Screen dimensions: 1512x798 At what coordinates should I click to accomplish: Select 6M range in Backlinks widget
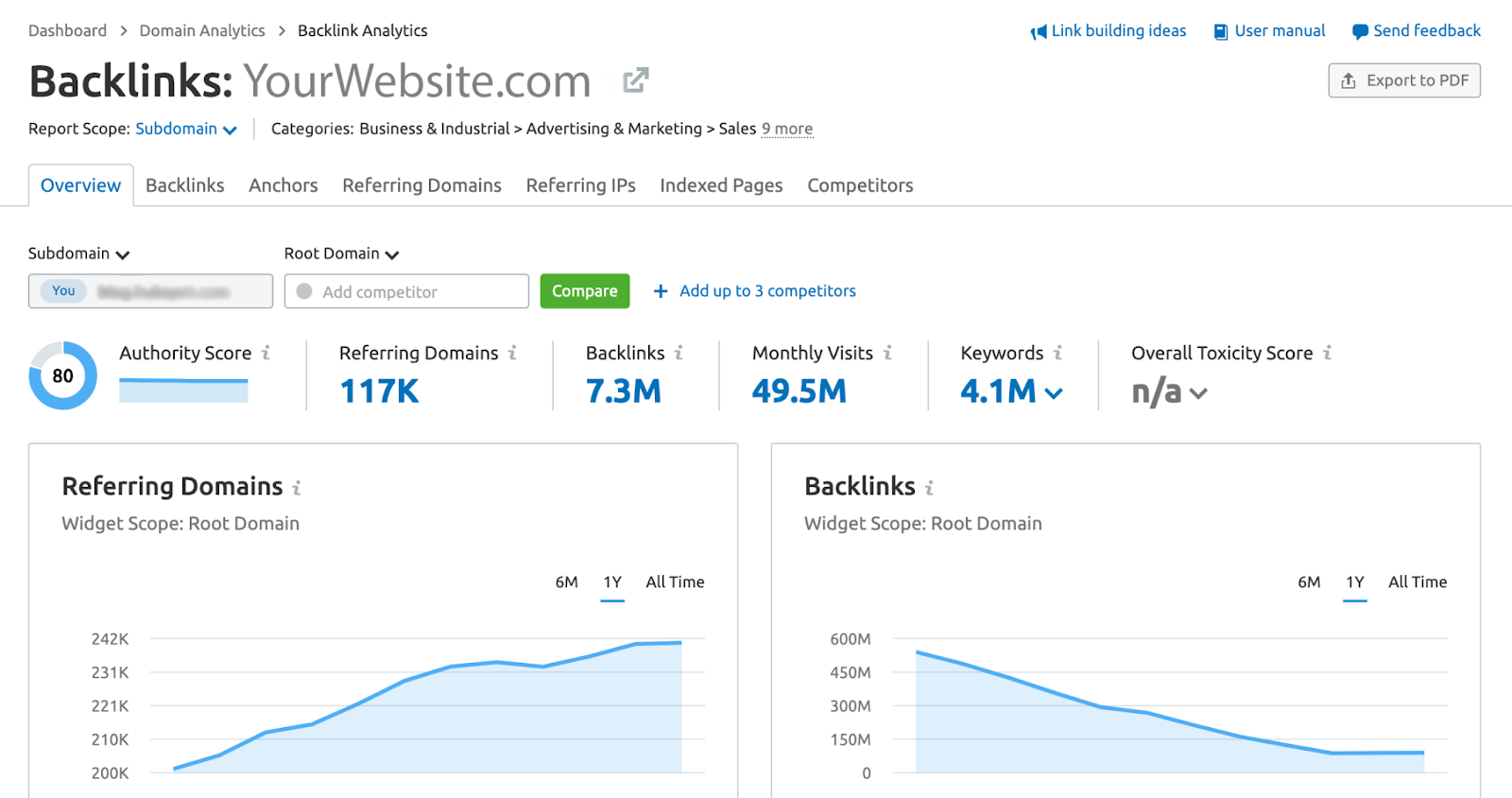(x=1309, y=582)
